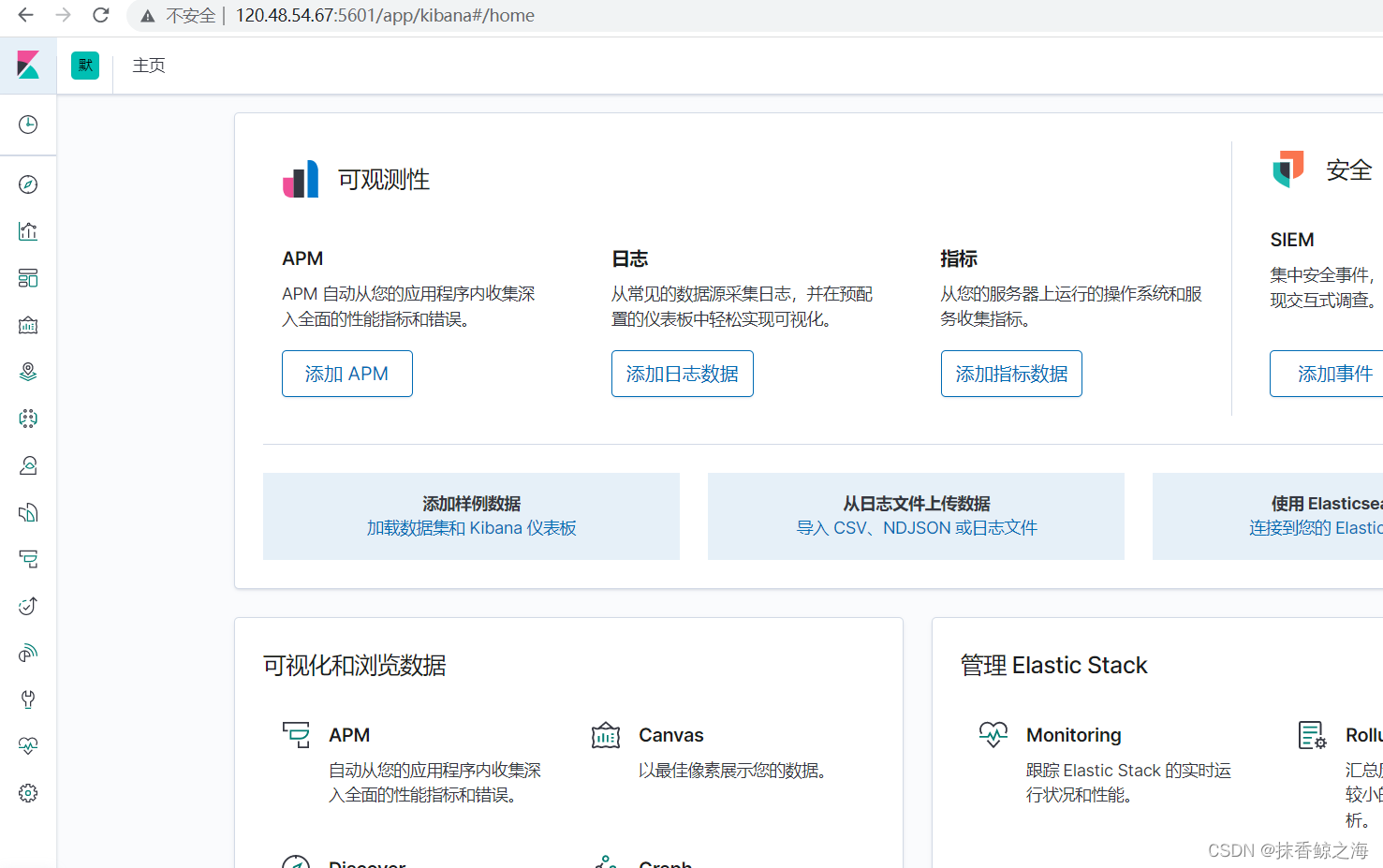Open the APM card title link

349,735
